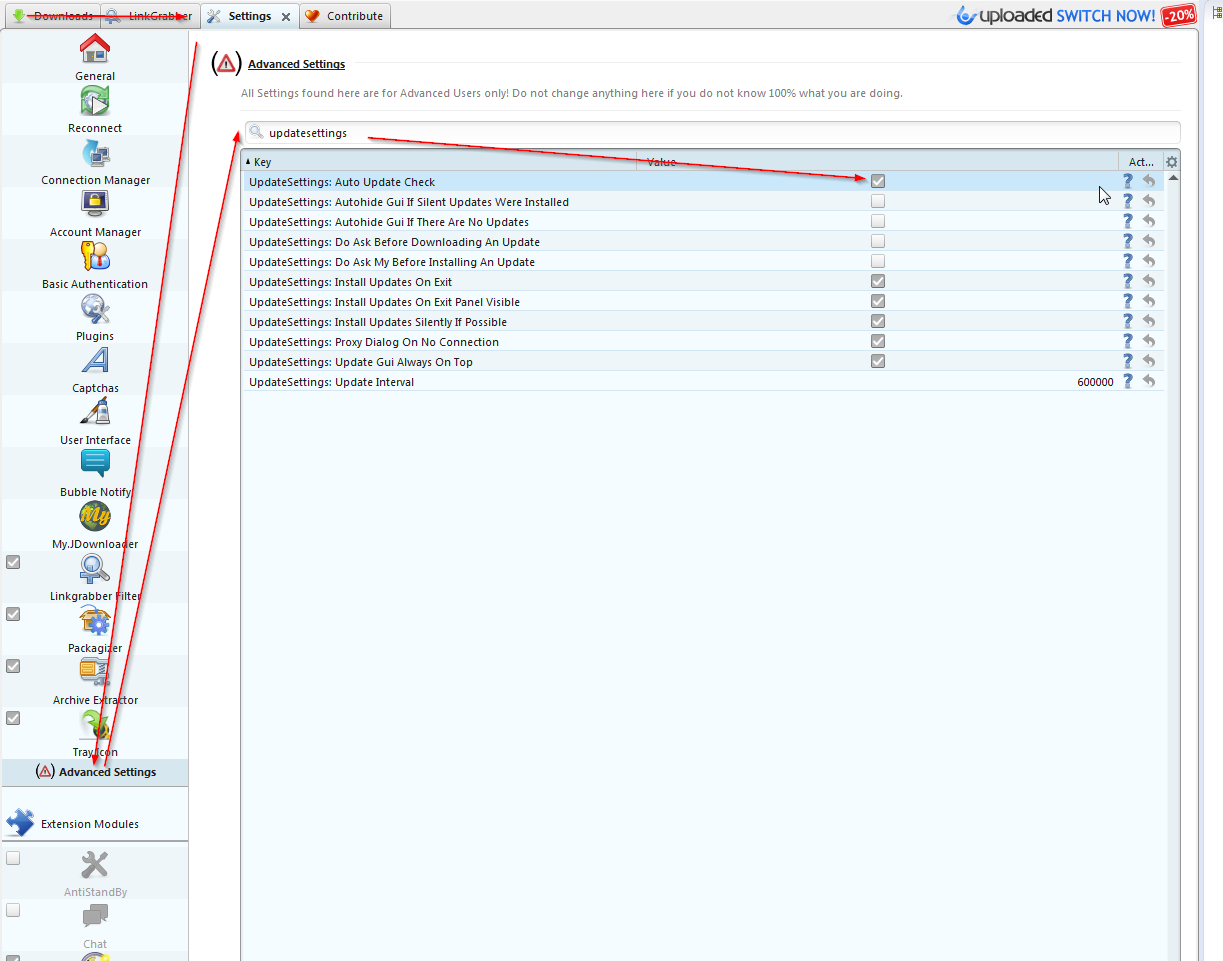This screenshot has width=1223, height=961.
Task: Disable the Archive Extractor extension checkbox
Action: 13,666
